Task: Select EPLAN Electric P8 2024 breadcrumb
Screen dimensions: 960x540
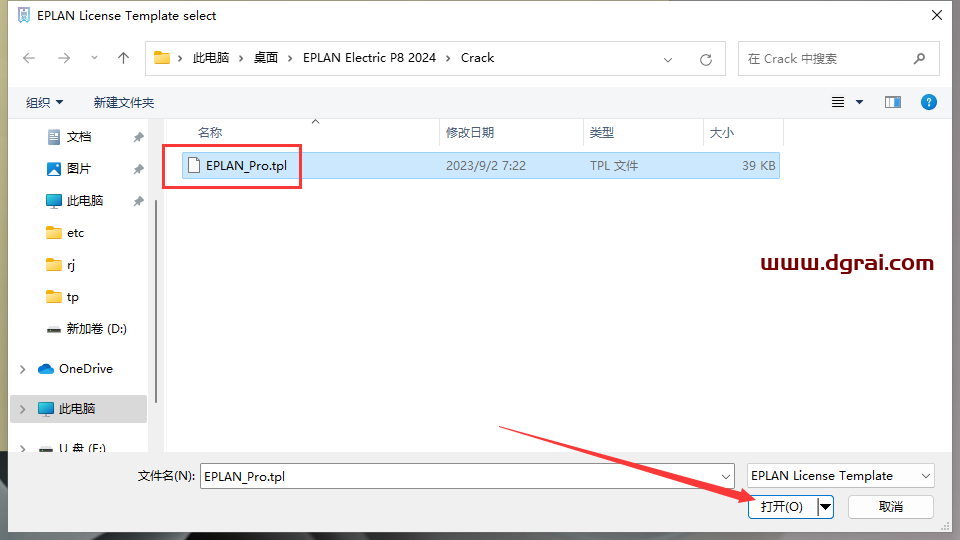Action: point(369,58)
